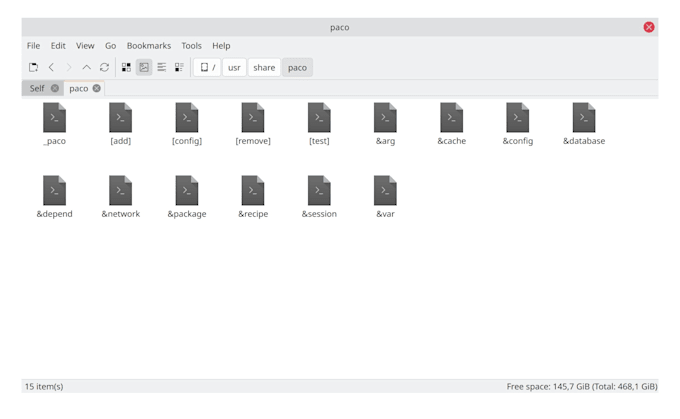Open the Edit menu
The width and height of the screenshot is (680, 419).
(58, 46)
